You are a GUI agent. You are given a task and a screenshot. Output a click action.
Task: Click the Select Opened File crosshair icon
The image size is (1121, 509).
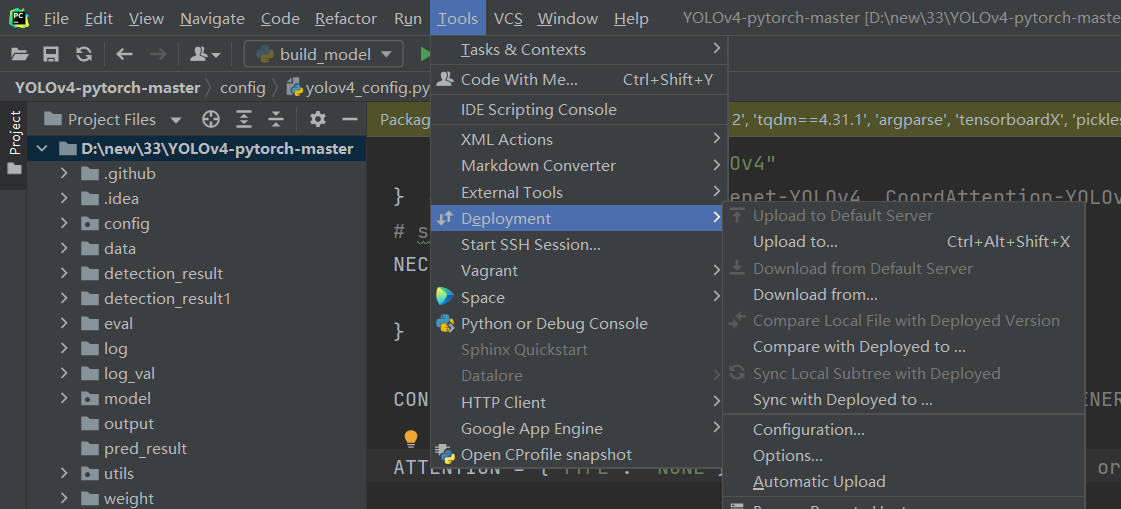(210, 119)
